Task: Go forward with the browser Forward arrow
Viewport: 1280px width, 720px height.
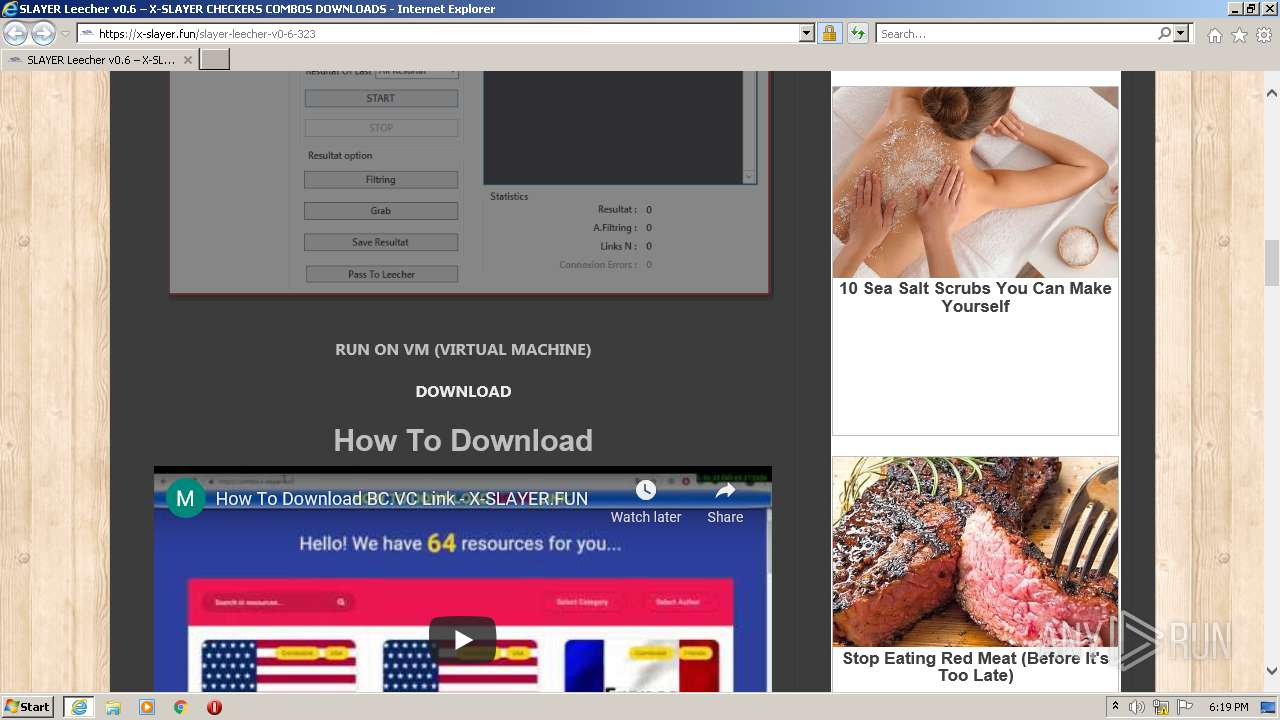Action: pyautogui.click(x=43, y=34)
